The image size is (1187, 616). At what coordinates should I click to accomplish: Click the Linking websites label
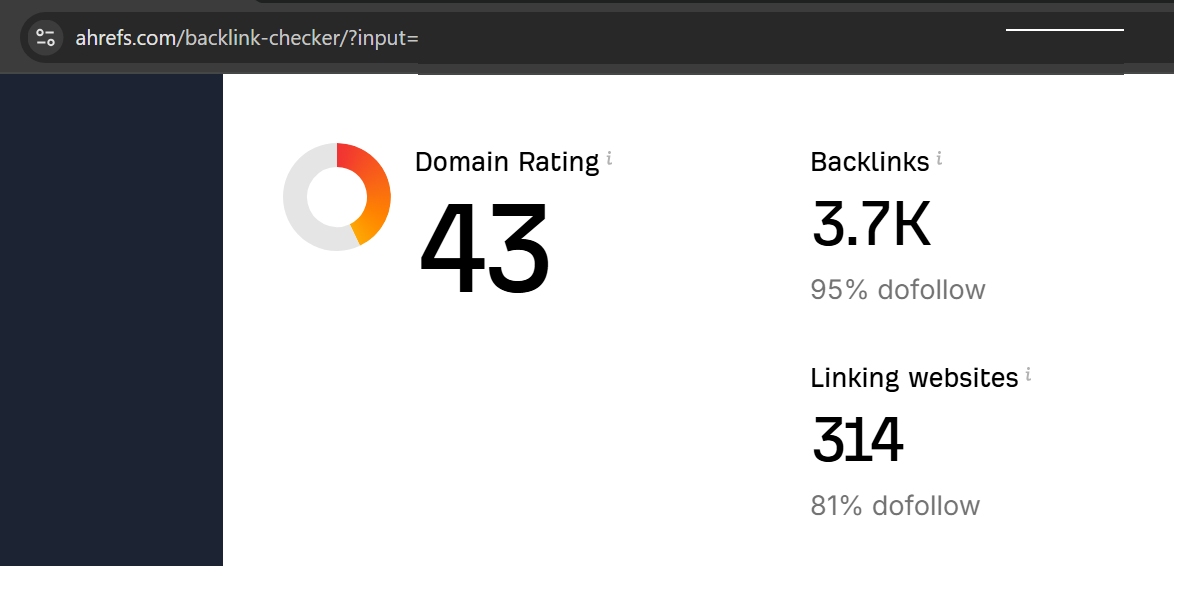914,378
